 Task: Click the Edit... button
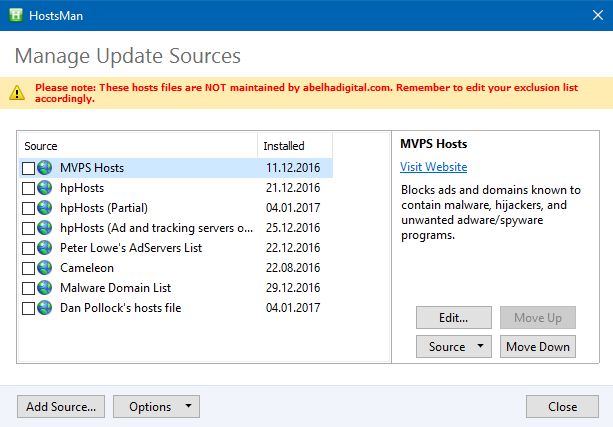click(454, 318)
